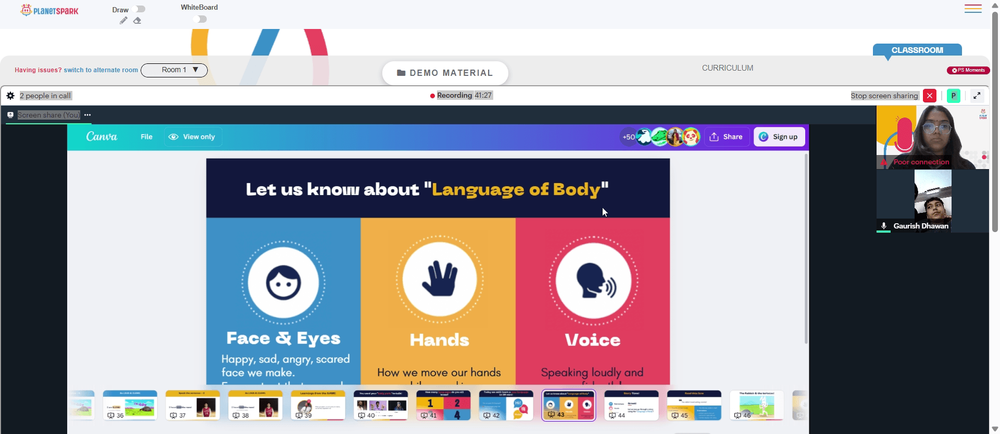Click the Canva logo

click(x=101, y=136)
